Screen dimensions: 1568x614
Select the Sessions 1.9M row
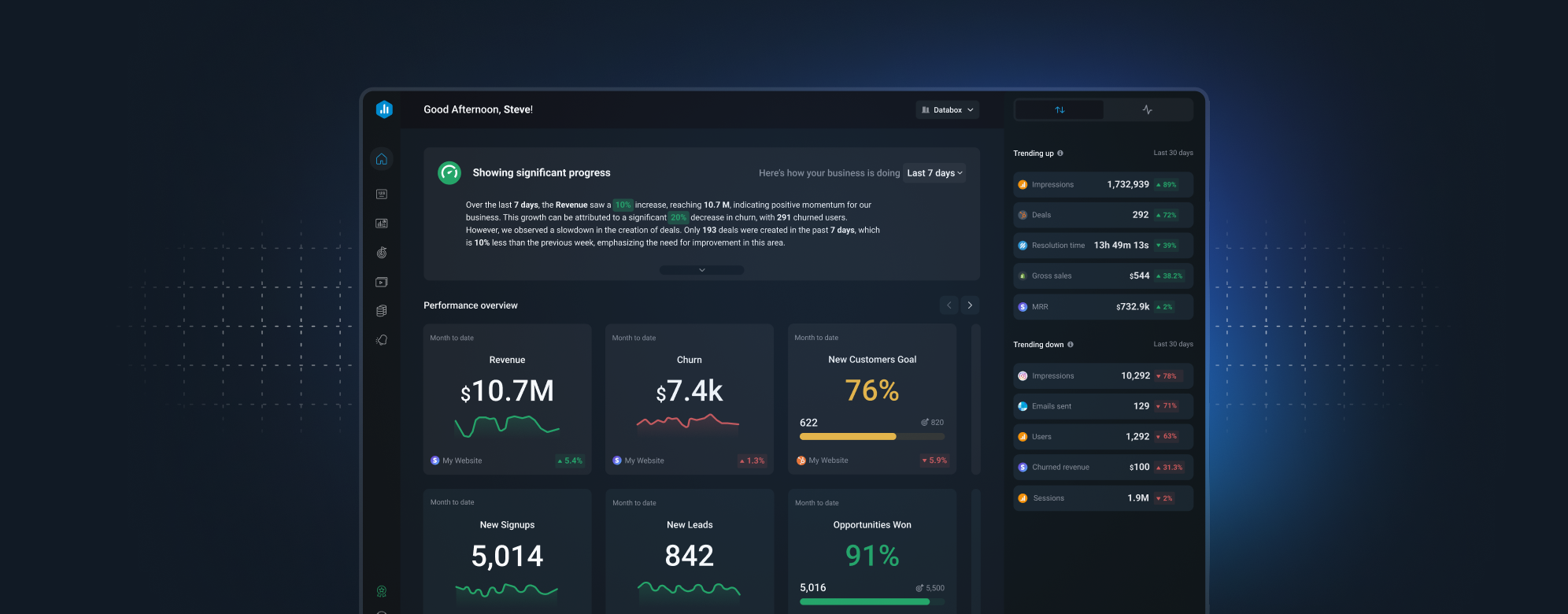coord(1103,498)
